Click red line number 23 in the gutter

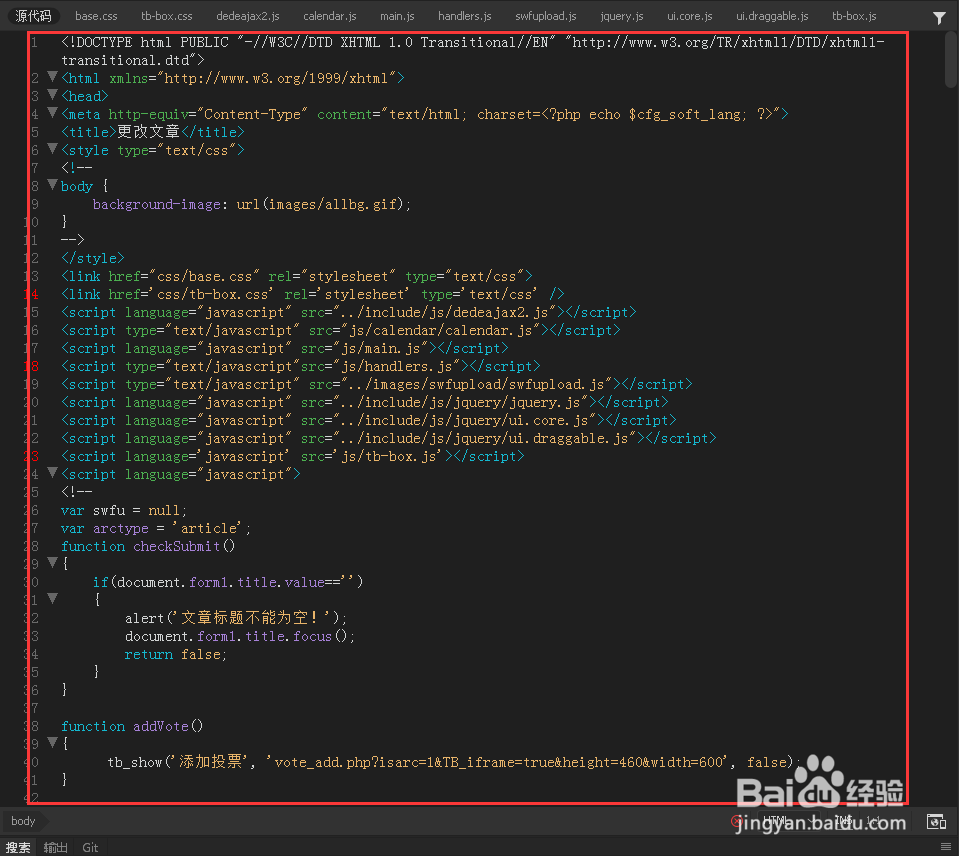[x=31, y=457]
